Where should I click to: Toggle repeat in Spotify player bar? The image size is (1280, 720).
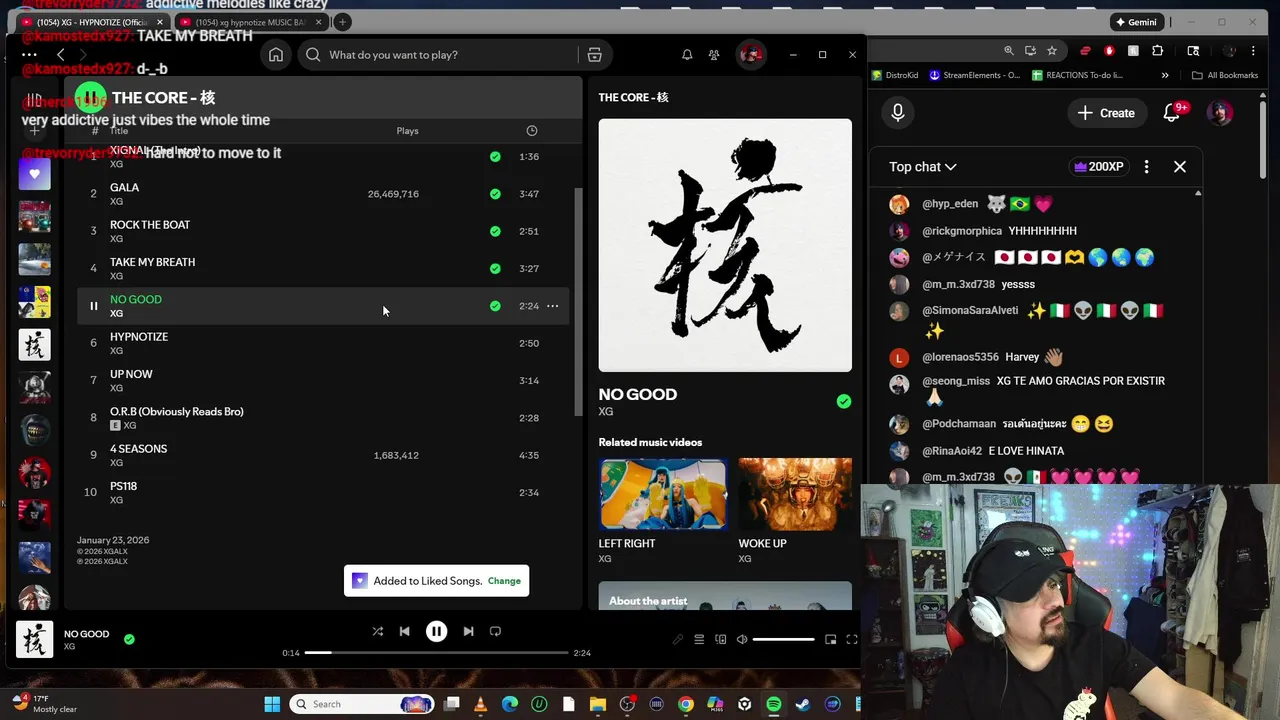pos(495,631)
